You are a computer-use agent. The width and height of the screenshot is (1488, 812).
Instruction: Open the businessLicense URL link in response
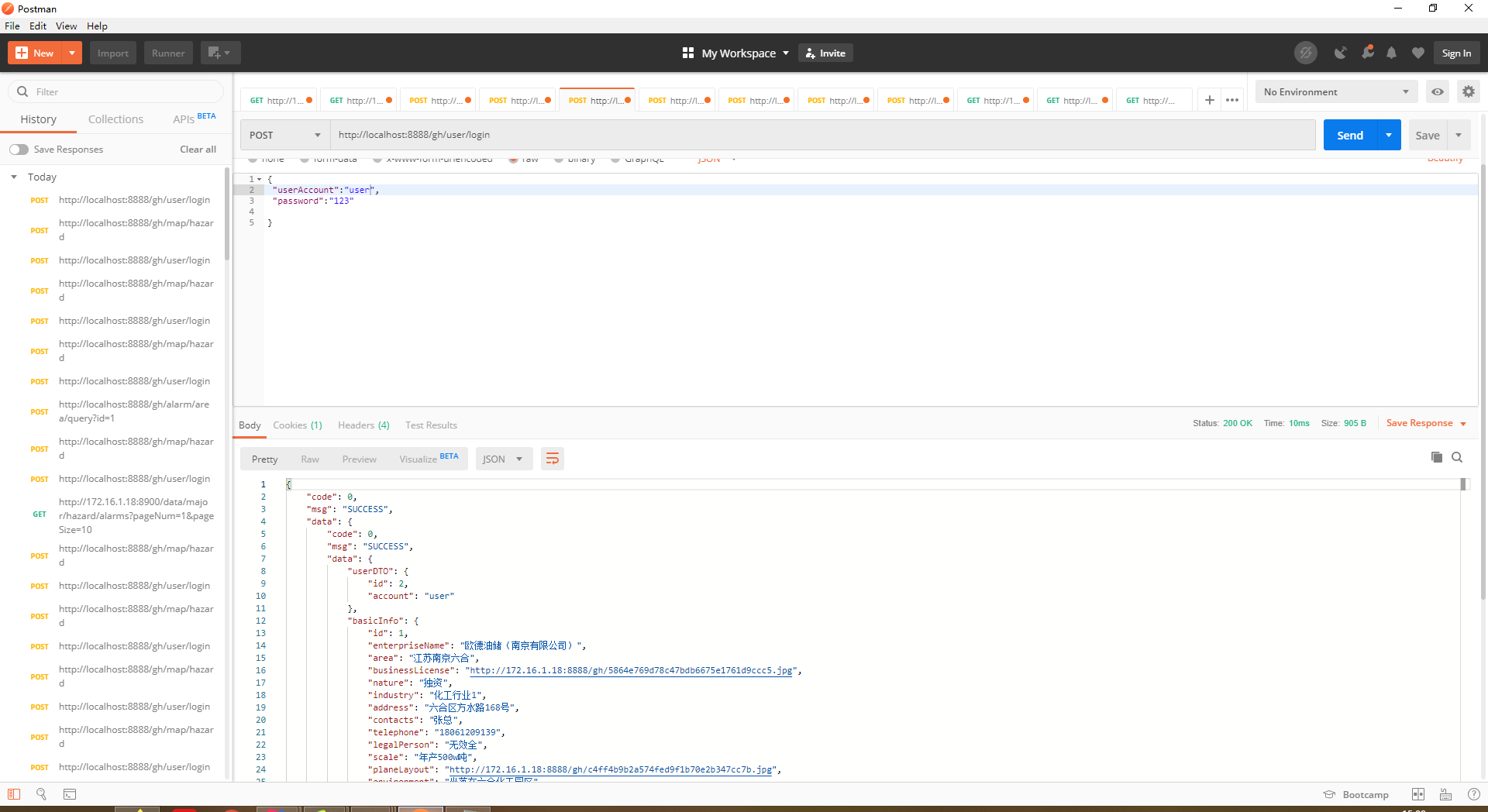coord(632,670)
